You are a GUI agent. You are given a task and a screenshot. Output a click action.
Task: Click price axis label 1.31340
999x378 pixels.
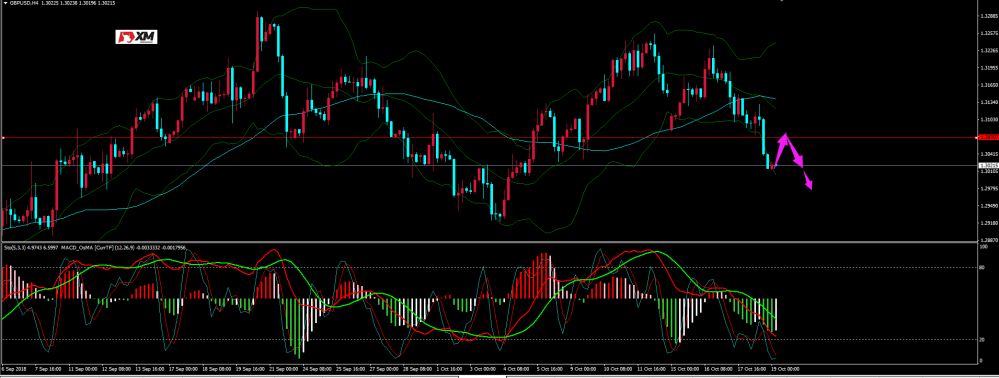point(989,102)
